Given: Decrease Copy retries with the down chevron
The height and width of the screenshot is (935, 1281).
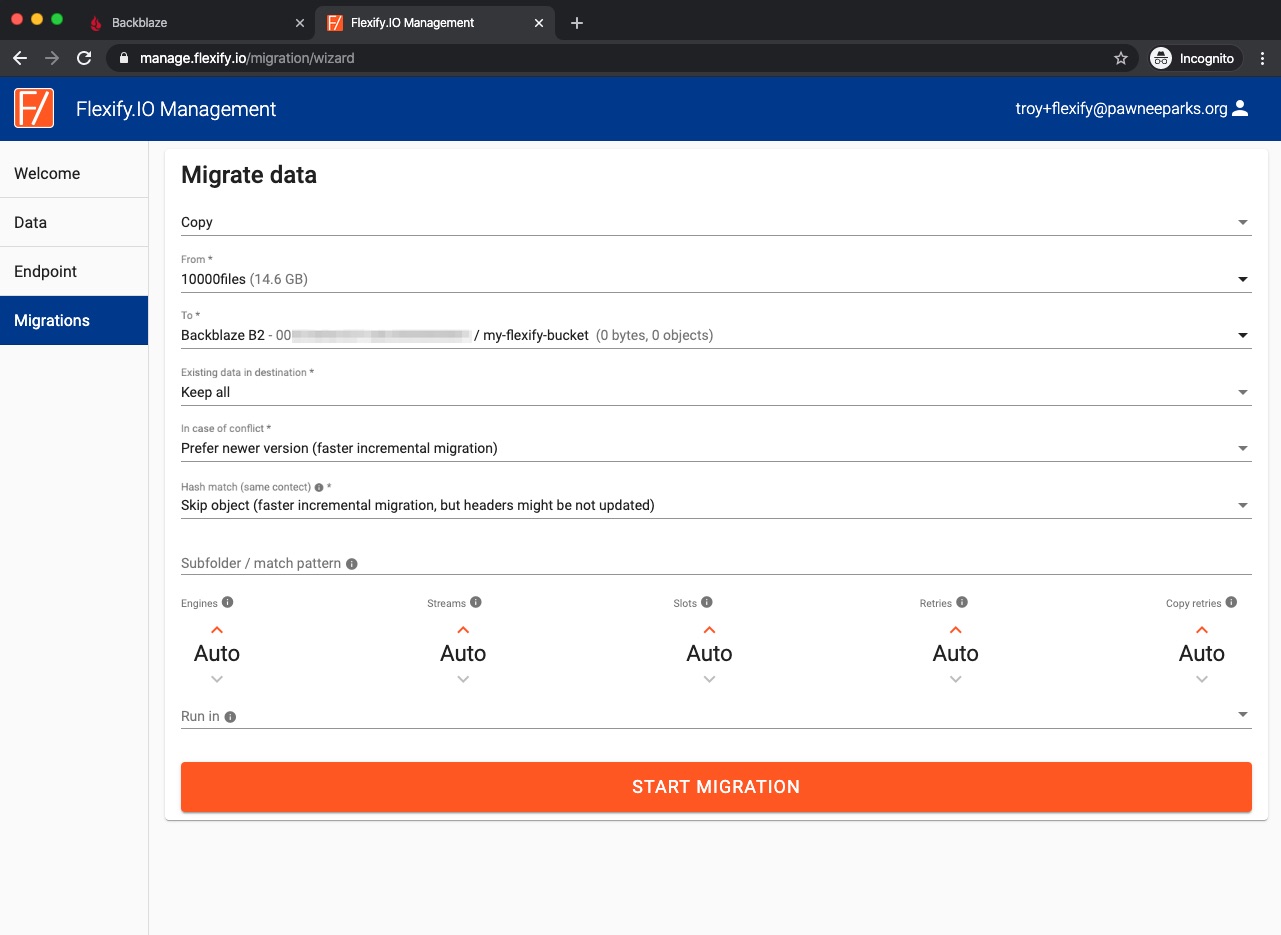Looking at the screenshot, I should (x=1202, y=679).
